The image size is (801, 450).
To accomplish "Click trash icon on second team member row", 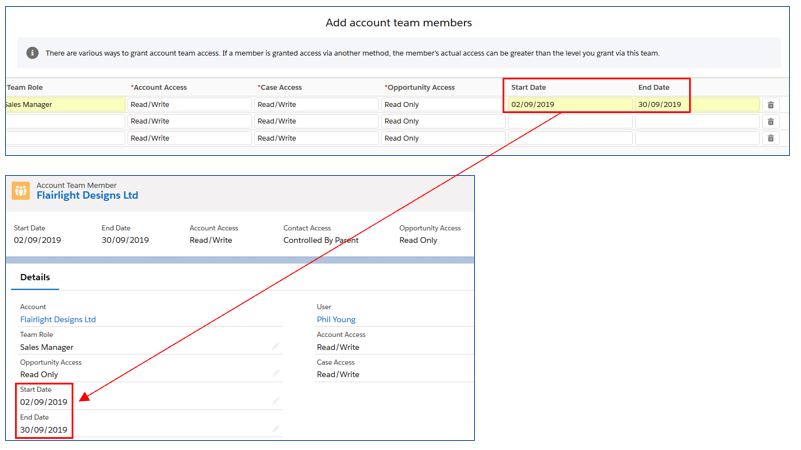I will point(770,122).
